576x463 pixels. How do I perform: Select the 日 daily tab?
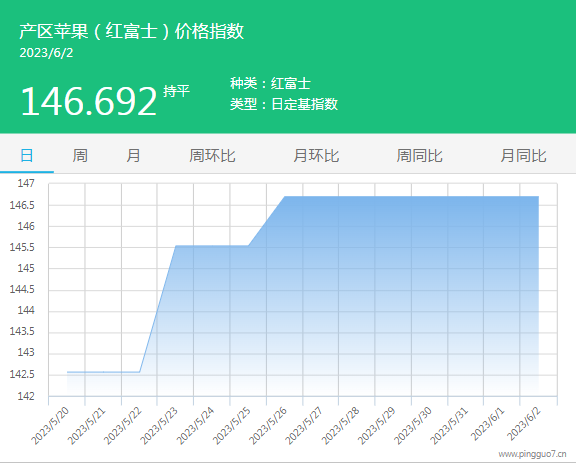tap(27, 155)
